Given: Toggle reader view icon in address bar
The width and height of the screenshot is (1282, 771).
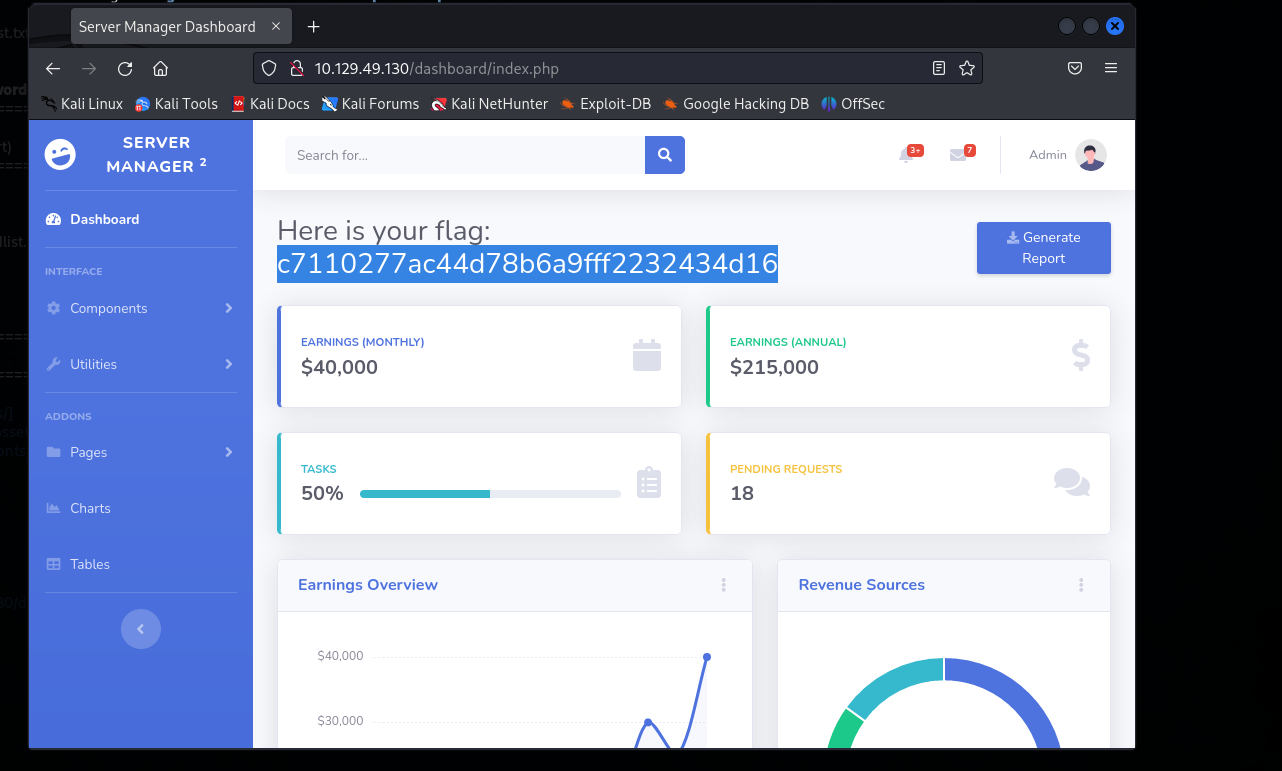Looking at the screenshot, I should (x=938, y=69).
